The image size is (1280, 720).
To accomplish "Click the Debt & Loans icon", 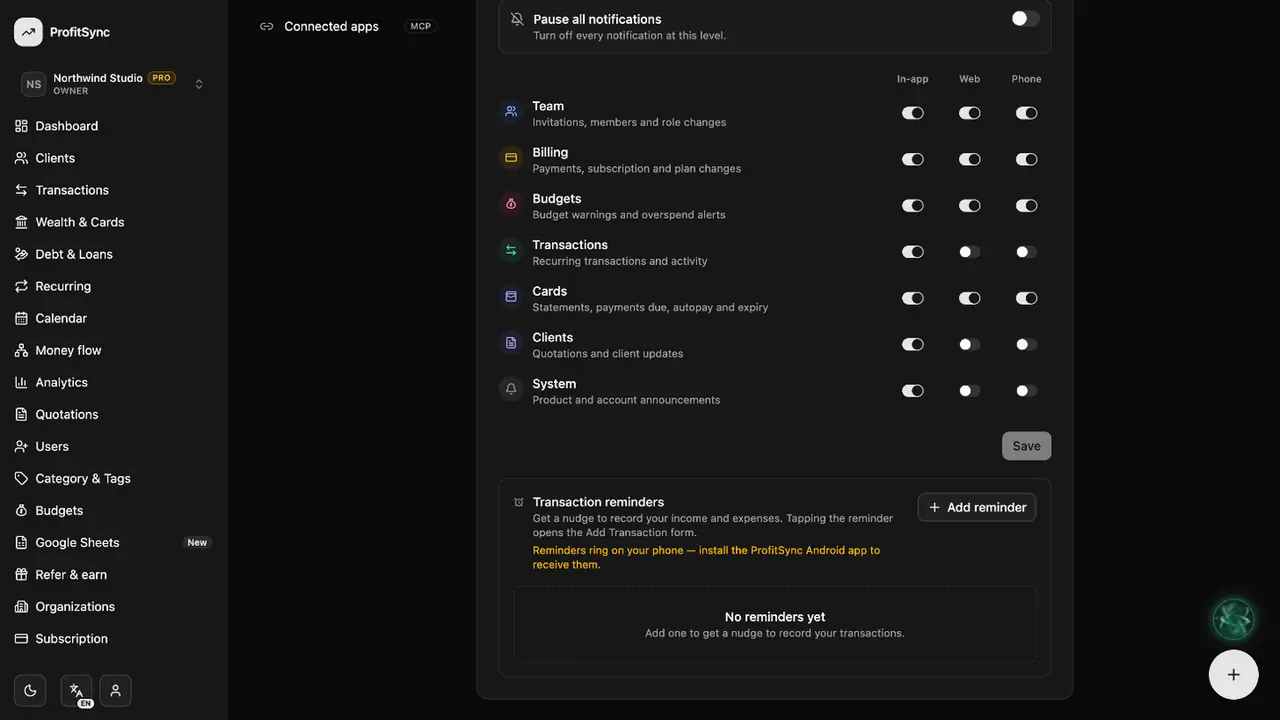I will point(21,254).
